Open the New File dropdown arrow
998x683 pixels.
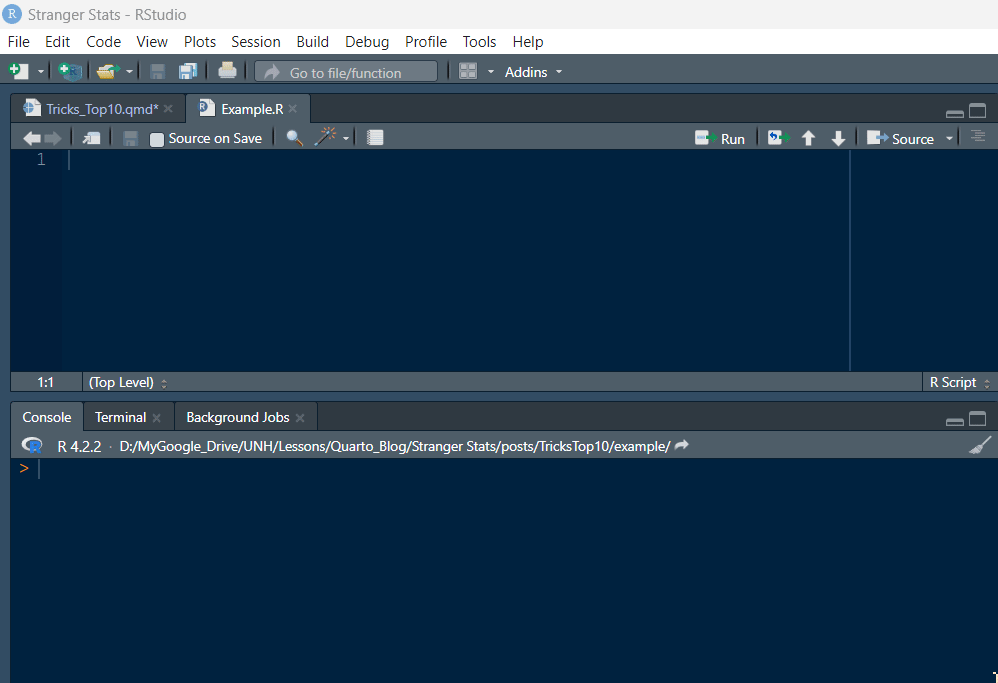(41, 72)
